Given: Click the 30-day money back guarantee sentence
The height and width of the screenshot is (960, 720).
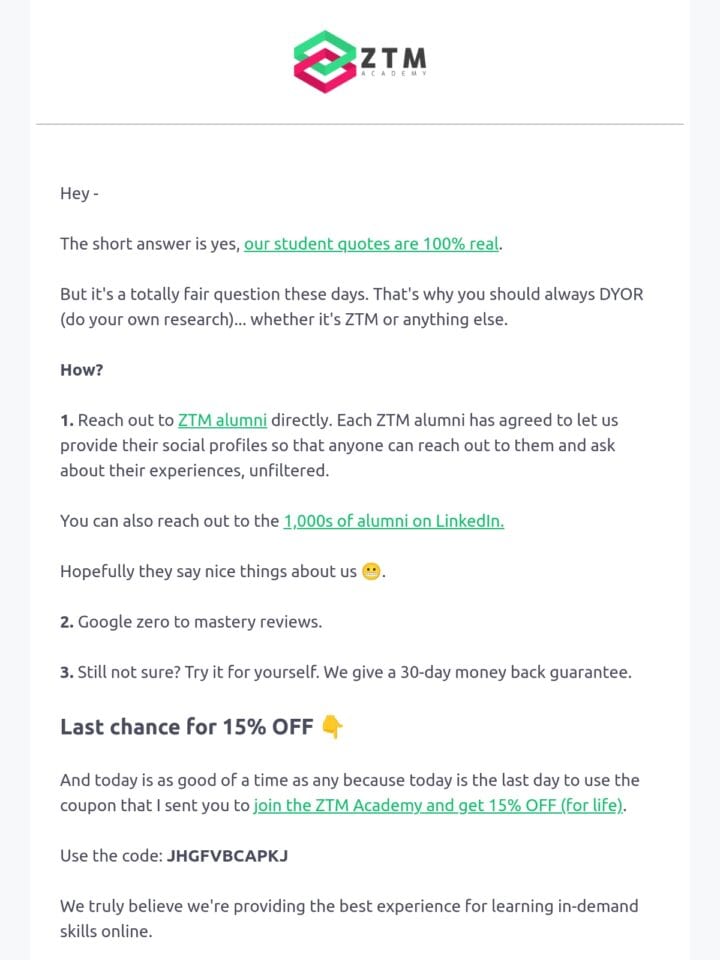Looking at the screenshot, I should coord(346,672).
